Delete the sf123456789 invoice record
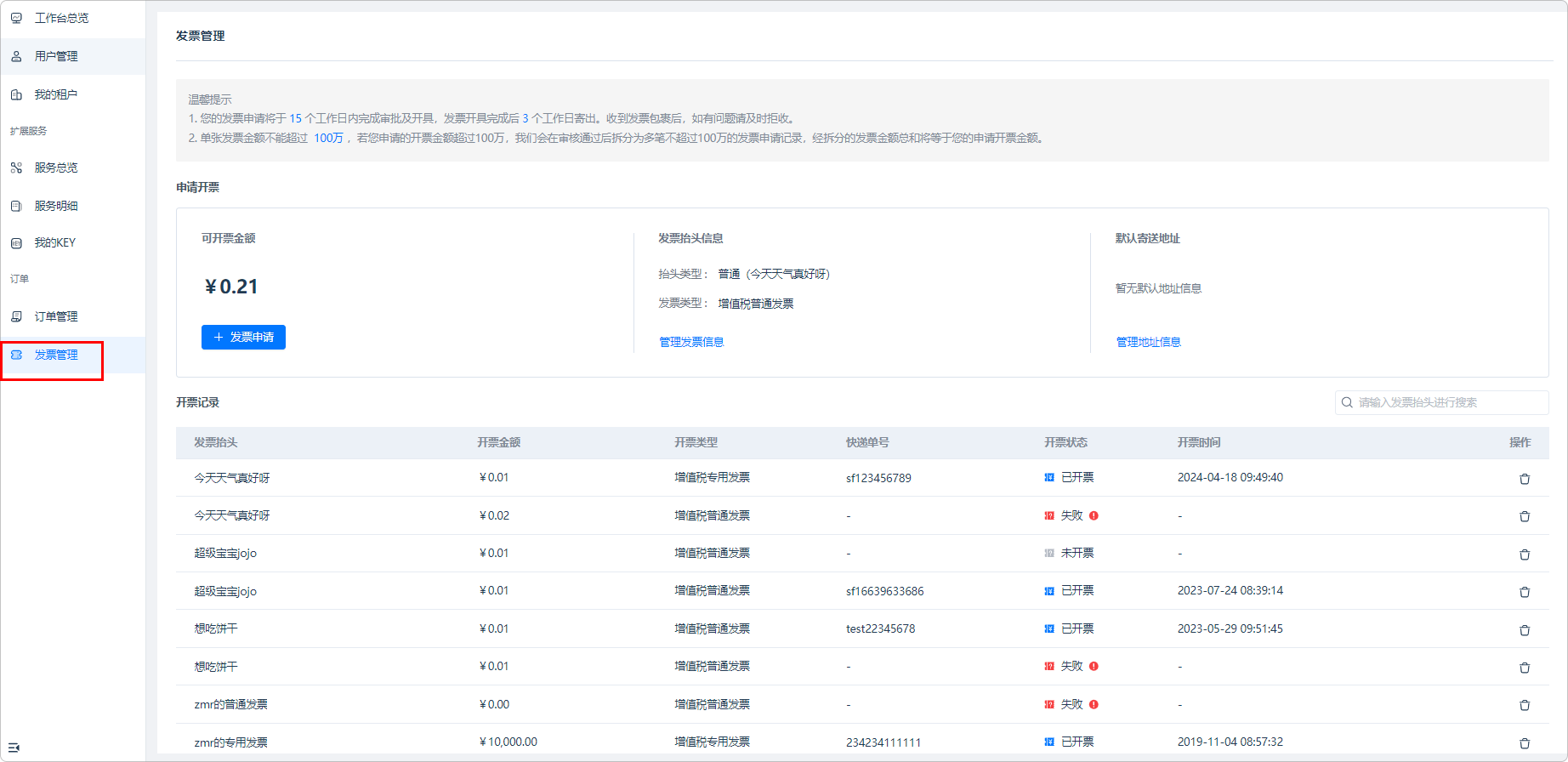Screen dimensions: 1568x762 point(1525,479)
